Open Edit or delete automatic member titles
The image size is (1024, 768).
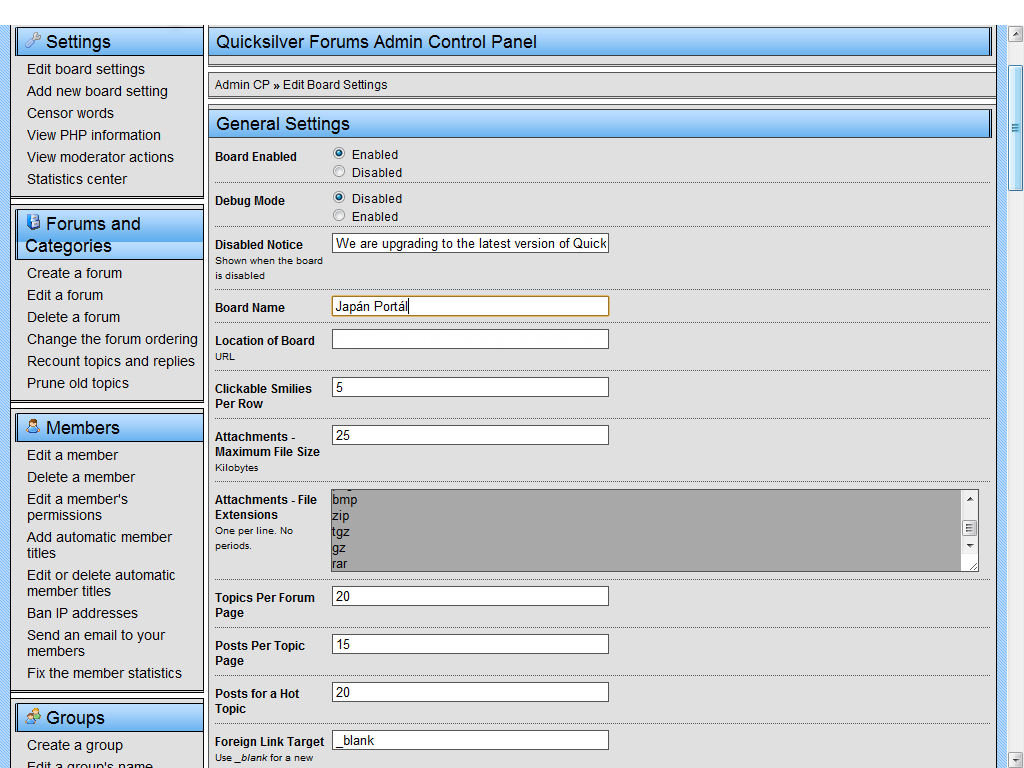click(x=101, y=583)
